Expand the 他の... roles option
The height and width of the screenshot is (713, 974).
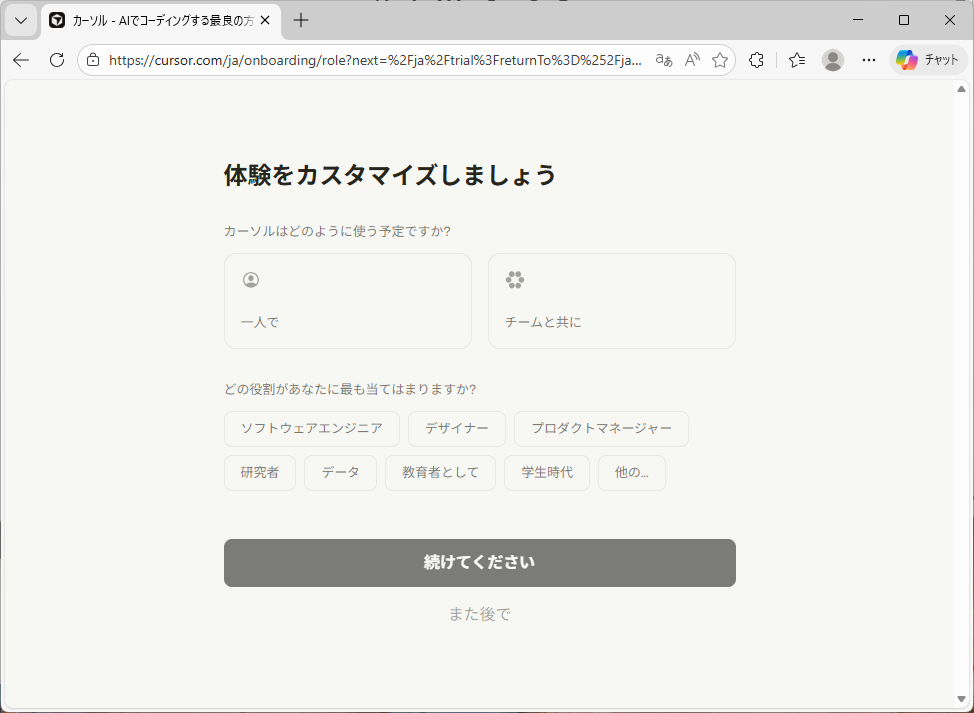pos(631,473)
